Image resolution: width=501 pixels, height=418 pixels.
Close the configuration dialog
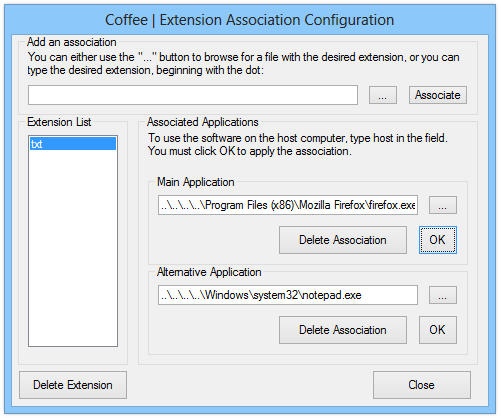(x=422, y=385)
